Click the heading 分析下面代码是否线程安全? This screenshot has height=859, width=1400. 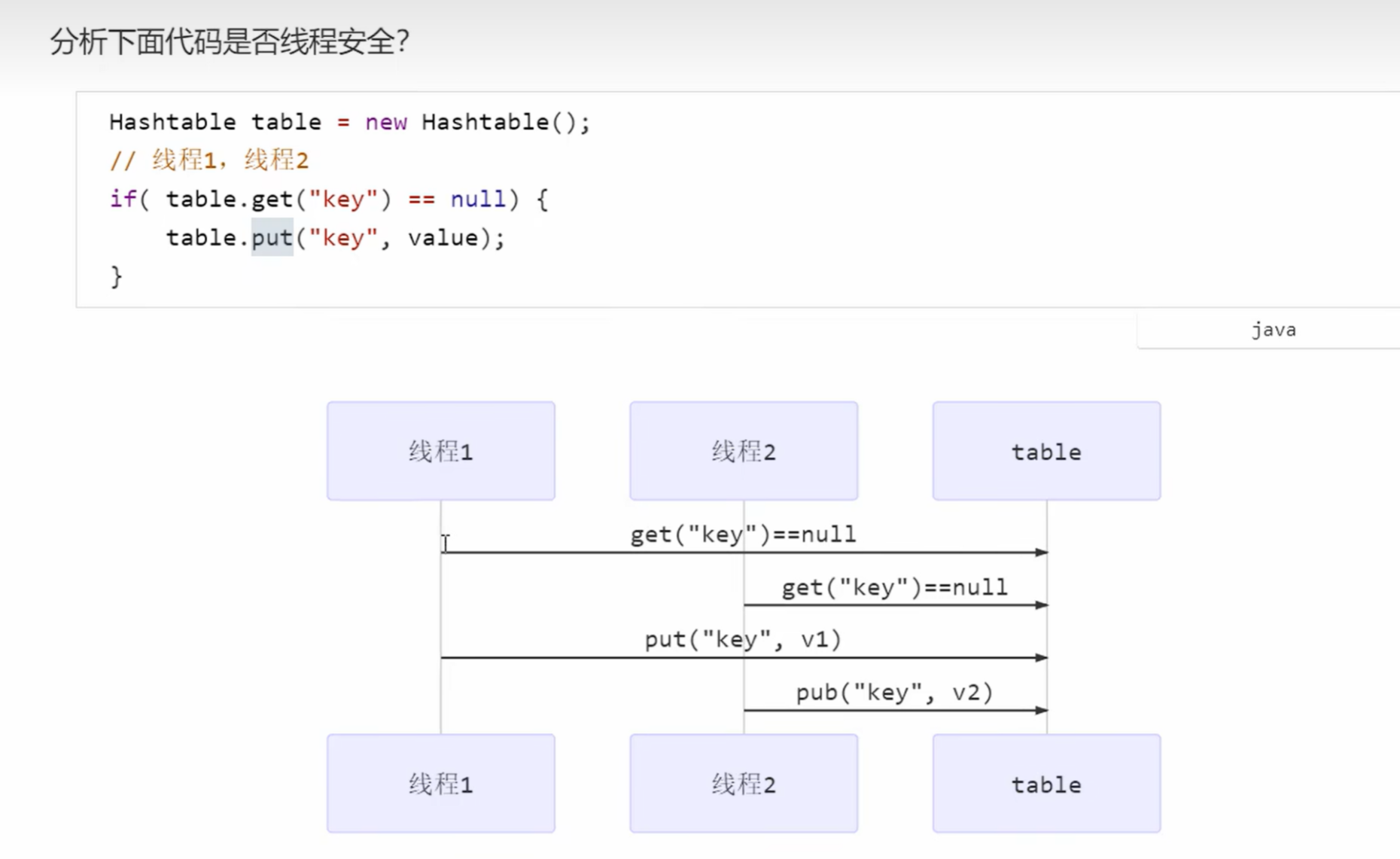(x=230, y=41)
